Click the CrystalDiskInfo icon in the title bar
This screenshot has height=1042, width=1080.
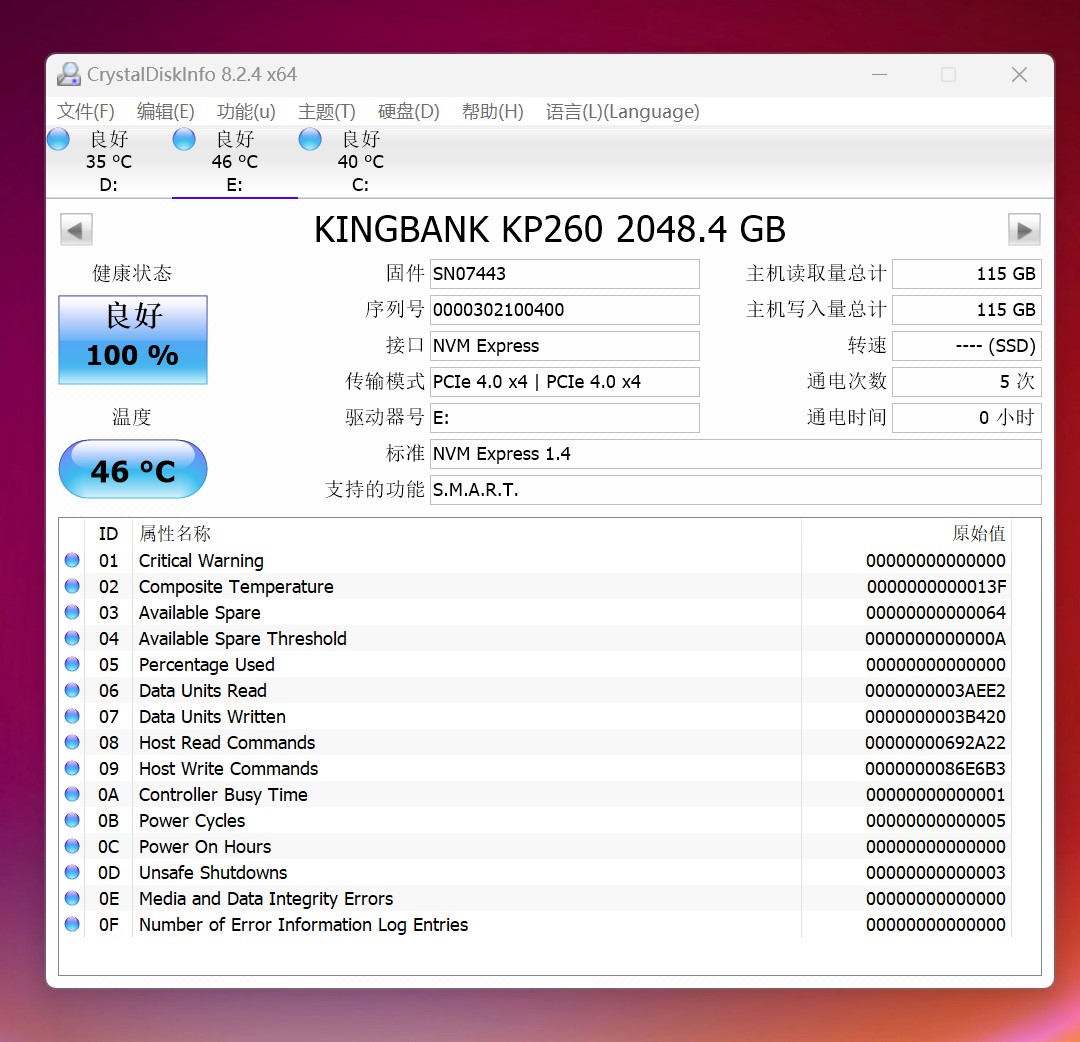click(x=68, y=74)
